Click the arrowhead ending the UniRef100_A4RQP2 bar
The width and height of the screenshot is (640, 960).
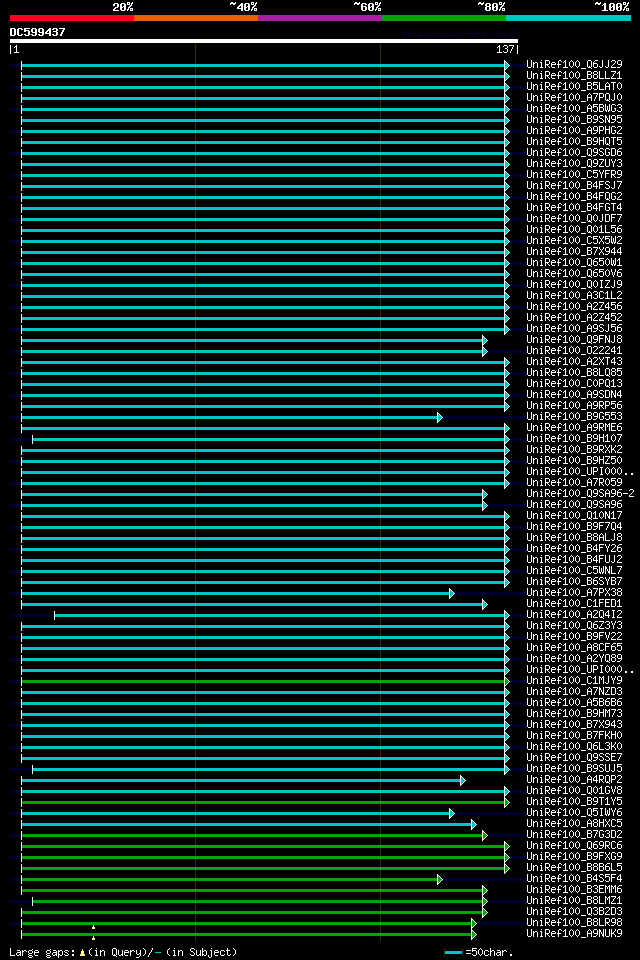(462, 781)
